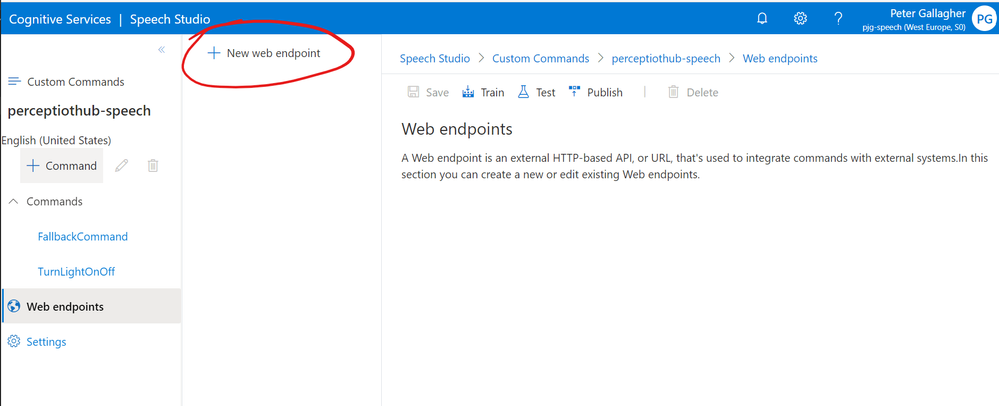Click the Publish toolbar button

tap(595, 92)
